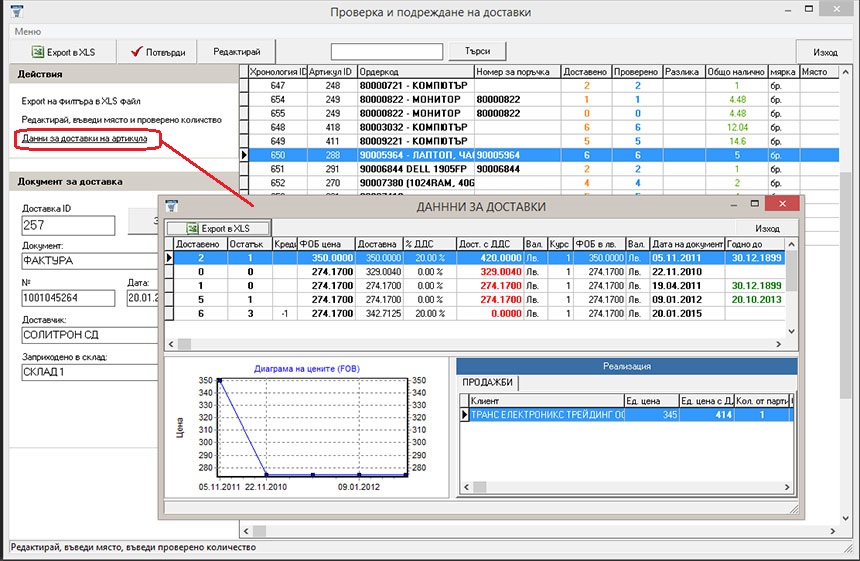The height and width of the screenshot is (561, 860).
Task: Click the price chart at the 350 data point
Action: point(219,380)
